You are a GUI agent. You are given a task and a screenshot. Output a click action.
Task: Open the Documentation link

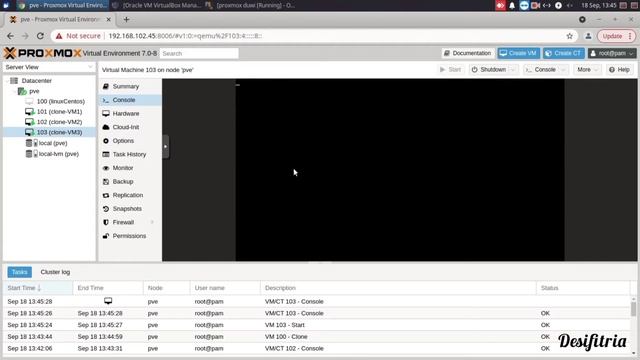pyautogui.click(x=467, y=53)
